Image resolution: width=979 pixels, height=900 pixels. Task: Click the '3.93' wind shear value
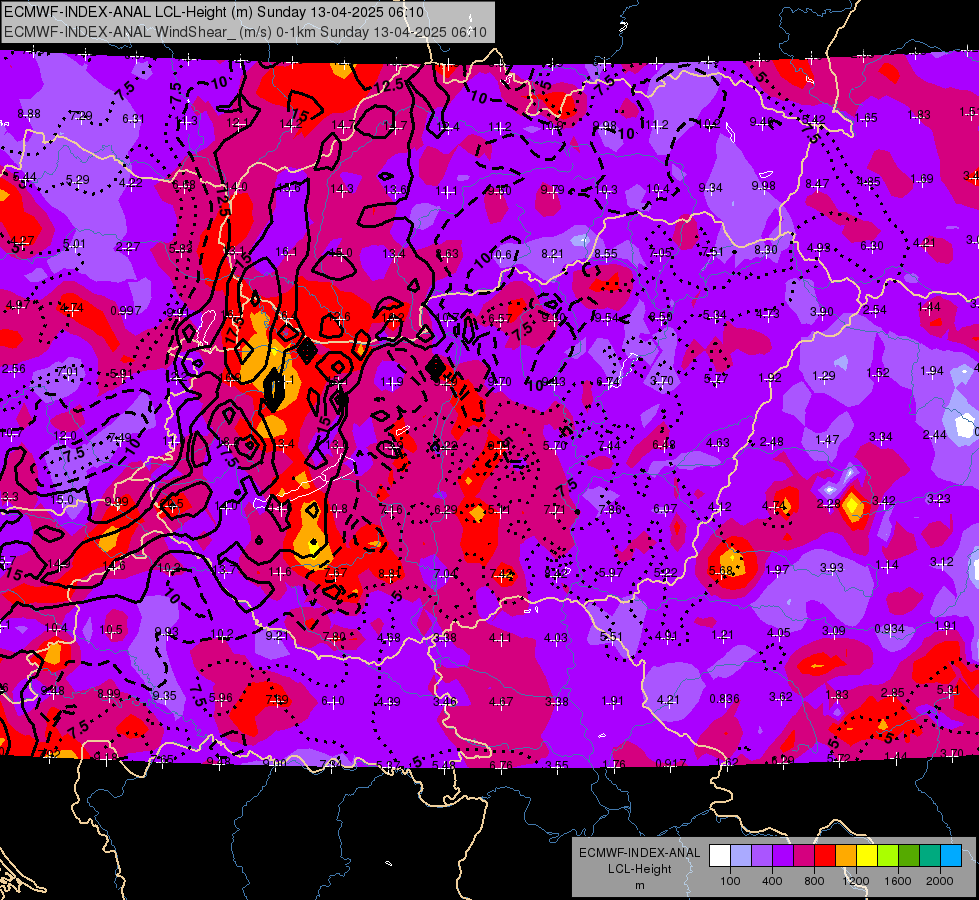pos(831,567)
